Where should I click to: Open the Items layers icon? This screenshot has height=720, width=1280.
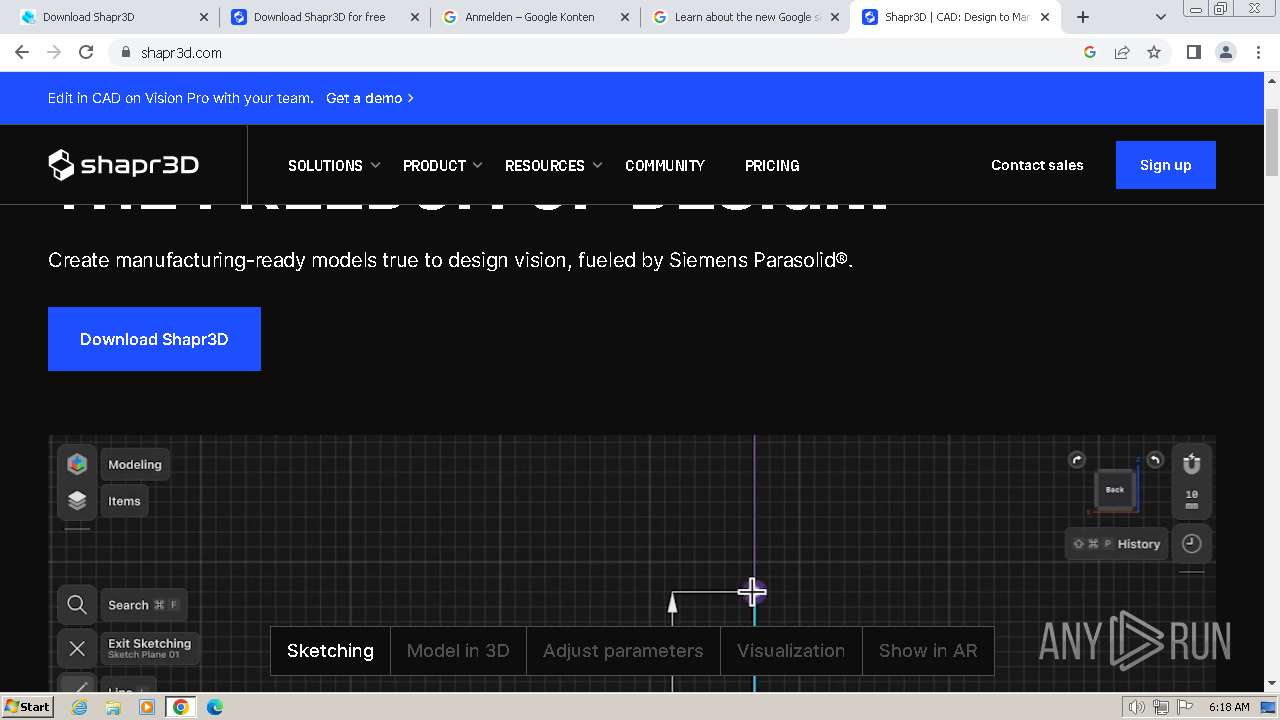(77, 501)
